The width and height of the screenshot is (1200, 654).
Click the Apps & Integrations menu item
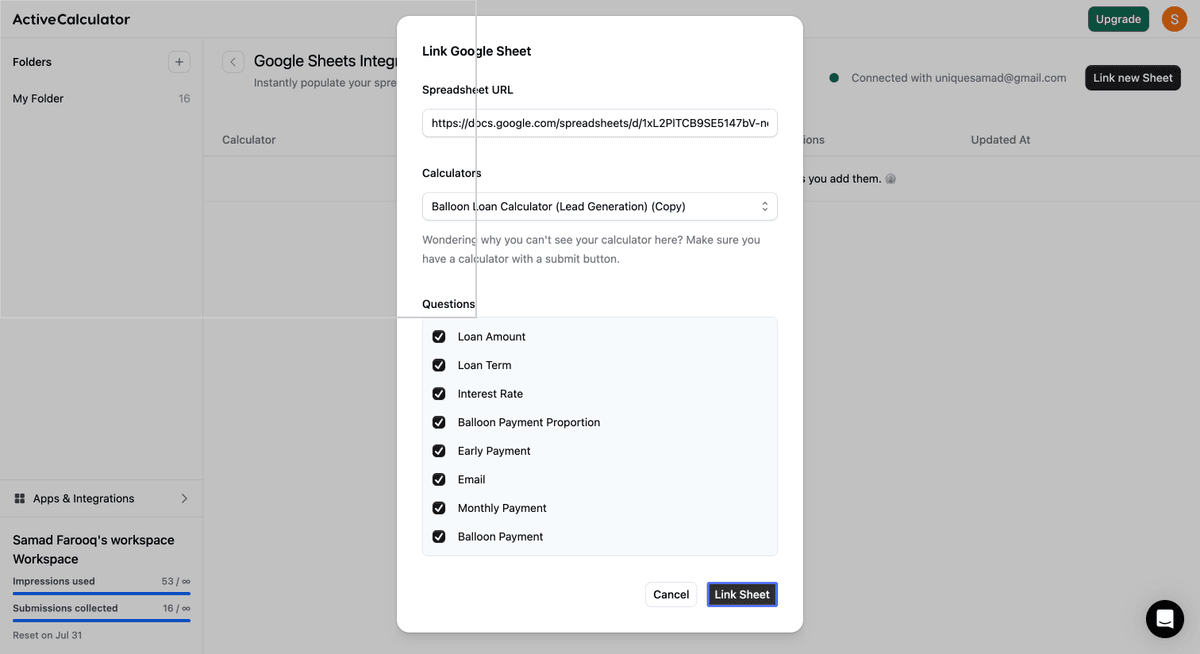101,498
